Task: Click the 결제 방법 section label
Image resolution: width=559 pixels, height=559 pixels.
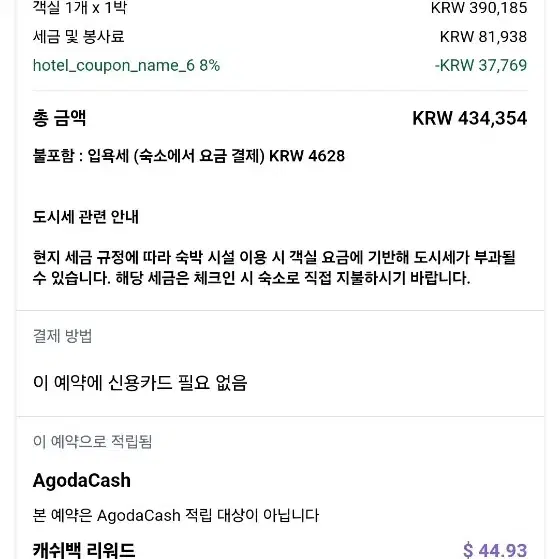Action: click(x=62, y=336)
